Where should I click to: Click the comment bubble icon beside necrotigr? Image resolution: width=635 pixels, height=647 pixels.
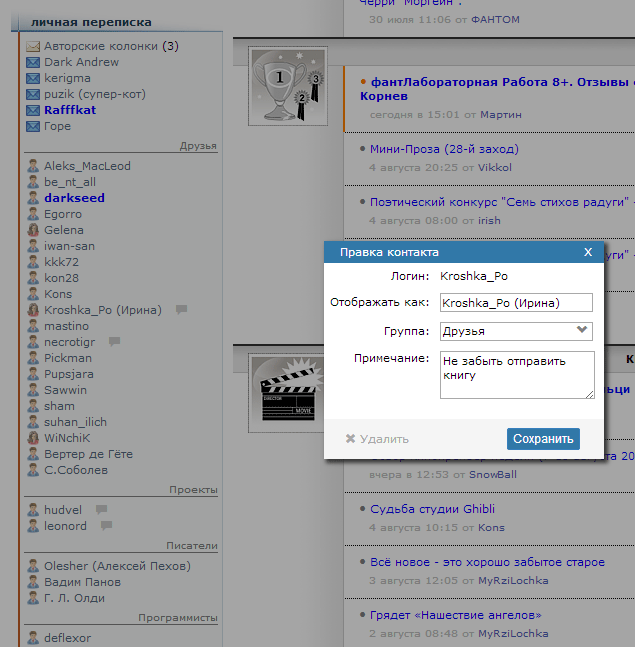114,342
